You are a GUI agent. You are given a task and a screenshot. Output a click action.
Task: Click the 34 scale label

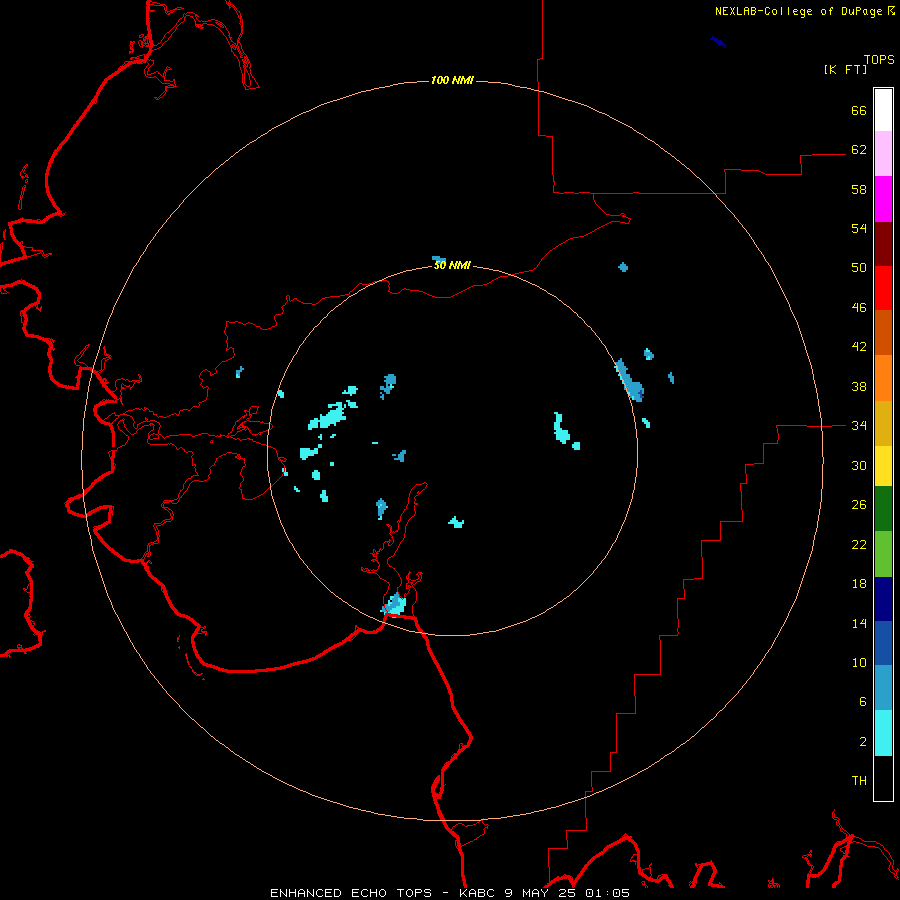[859, 426]
